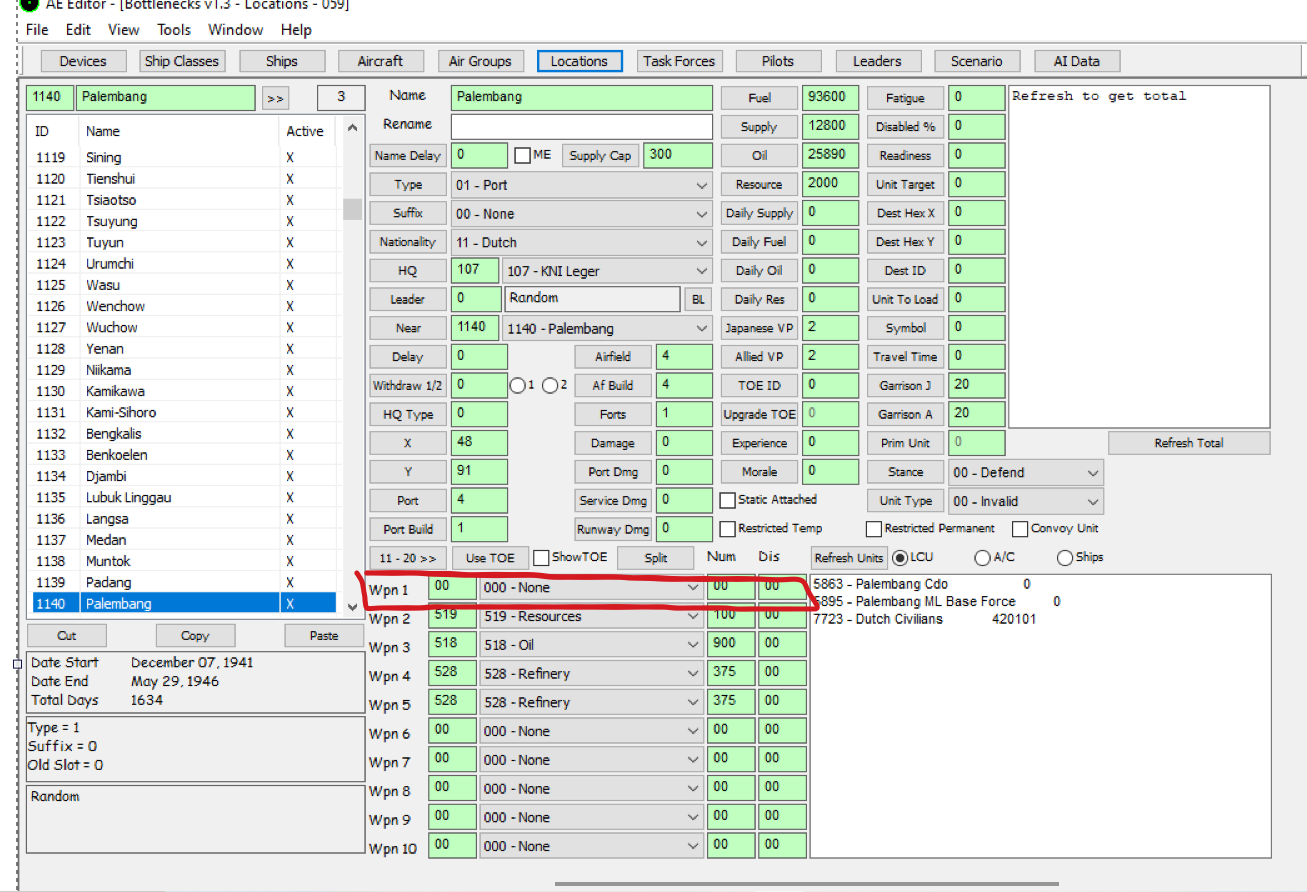
Task: Open the Tools menu
Action: click(x=174, y=30)
